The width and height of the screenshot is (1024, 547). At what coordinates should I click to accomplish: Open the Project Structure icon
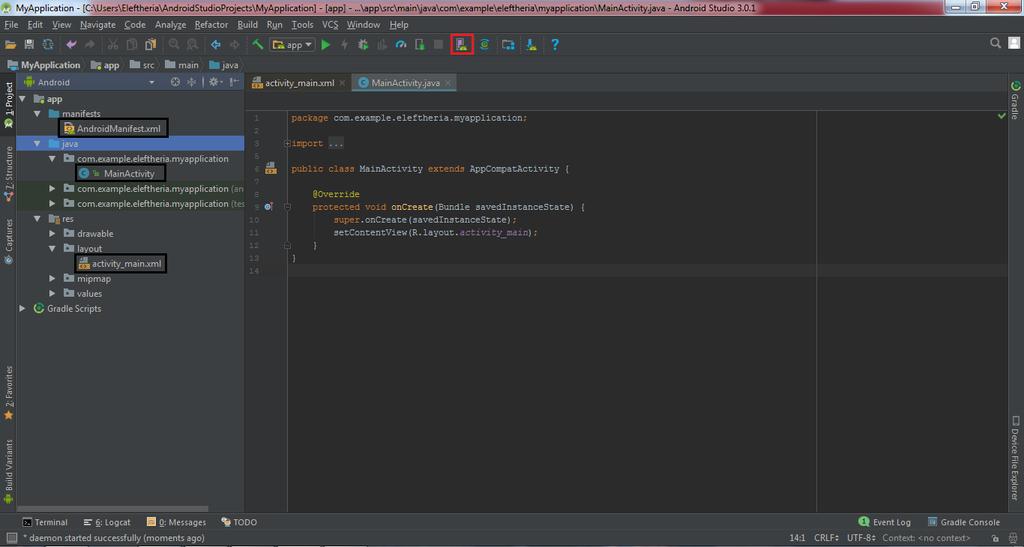pyautogui.click(x=508, y=44)
